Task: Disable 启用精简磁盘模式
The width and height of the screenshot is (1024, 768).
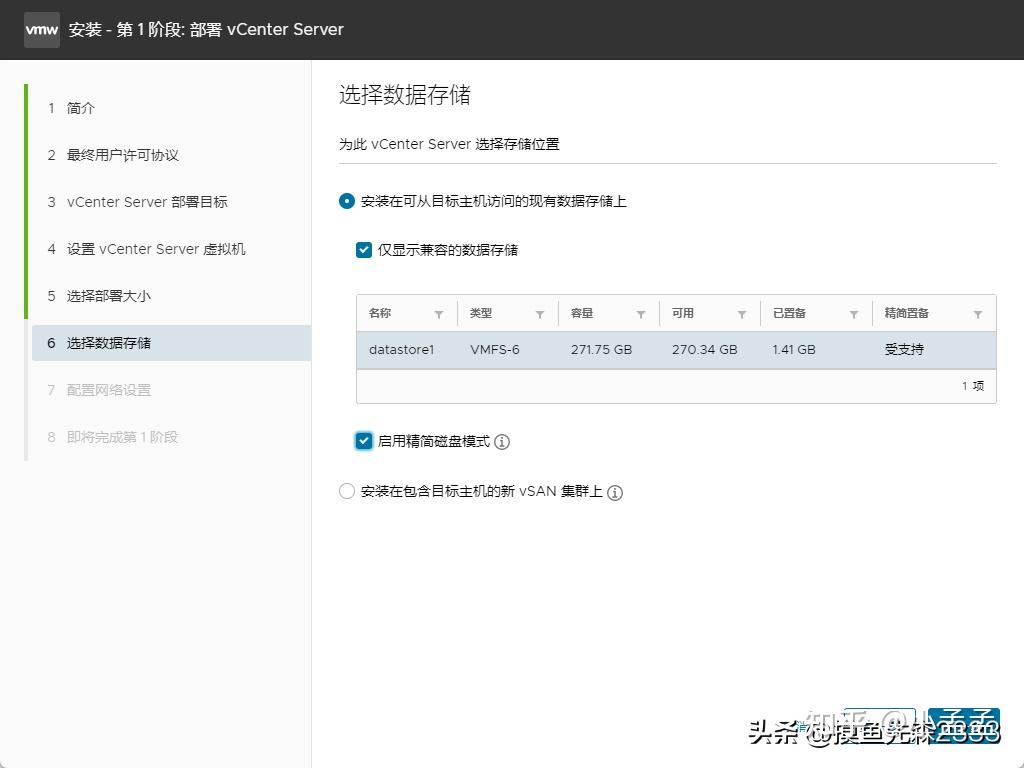Action: [364, 441]
